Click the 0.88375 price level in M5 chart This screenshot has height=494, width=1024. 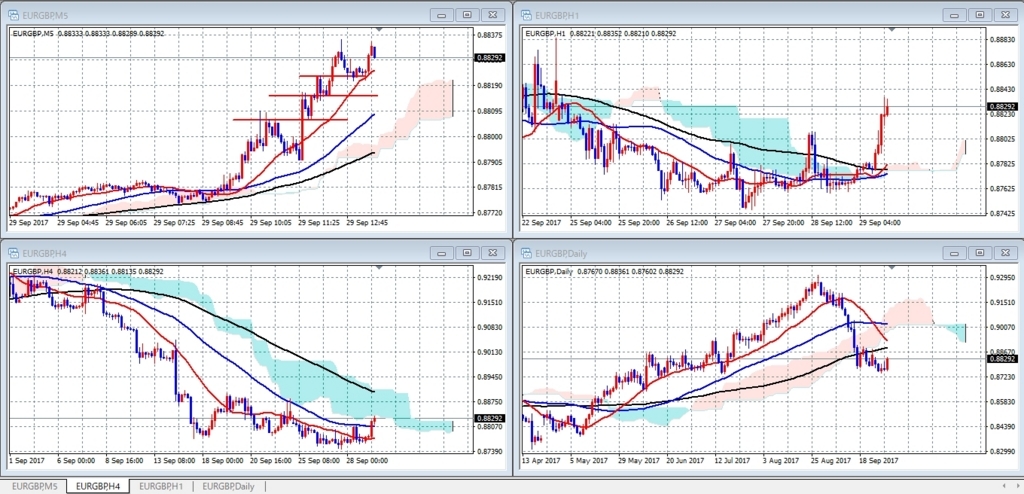[x=489, y=35]
